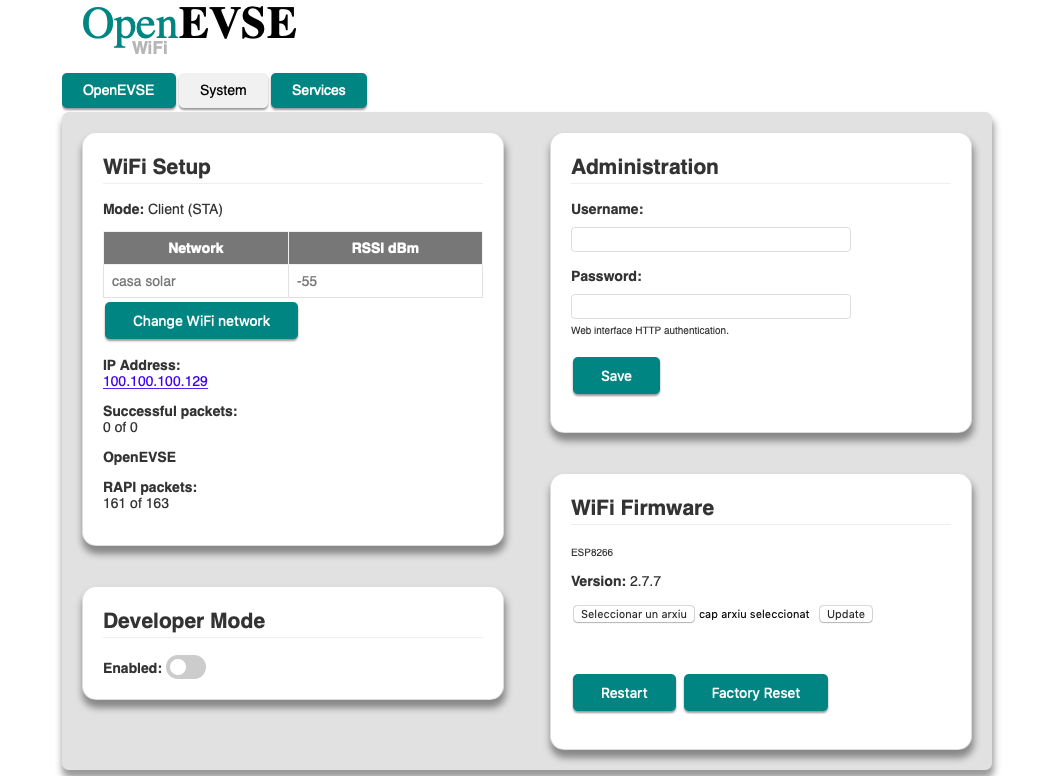Click the 161 of 163 RAPI packets value
This screenshot has height=776, width=1052.
(x=136, y=504)
